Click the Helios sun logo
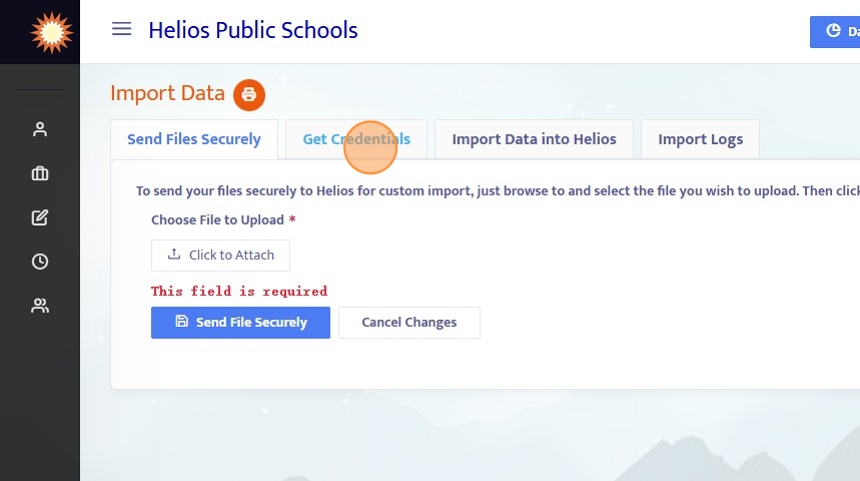Image resolution: width=860 pixels, height=481 pixels. click(52, 32)
